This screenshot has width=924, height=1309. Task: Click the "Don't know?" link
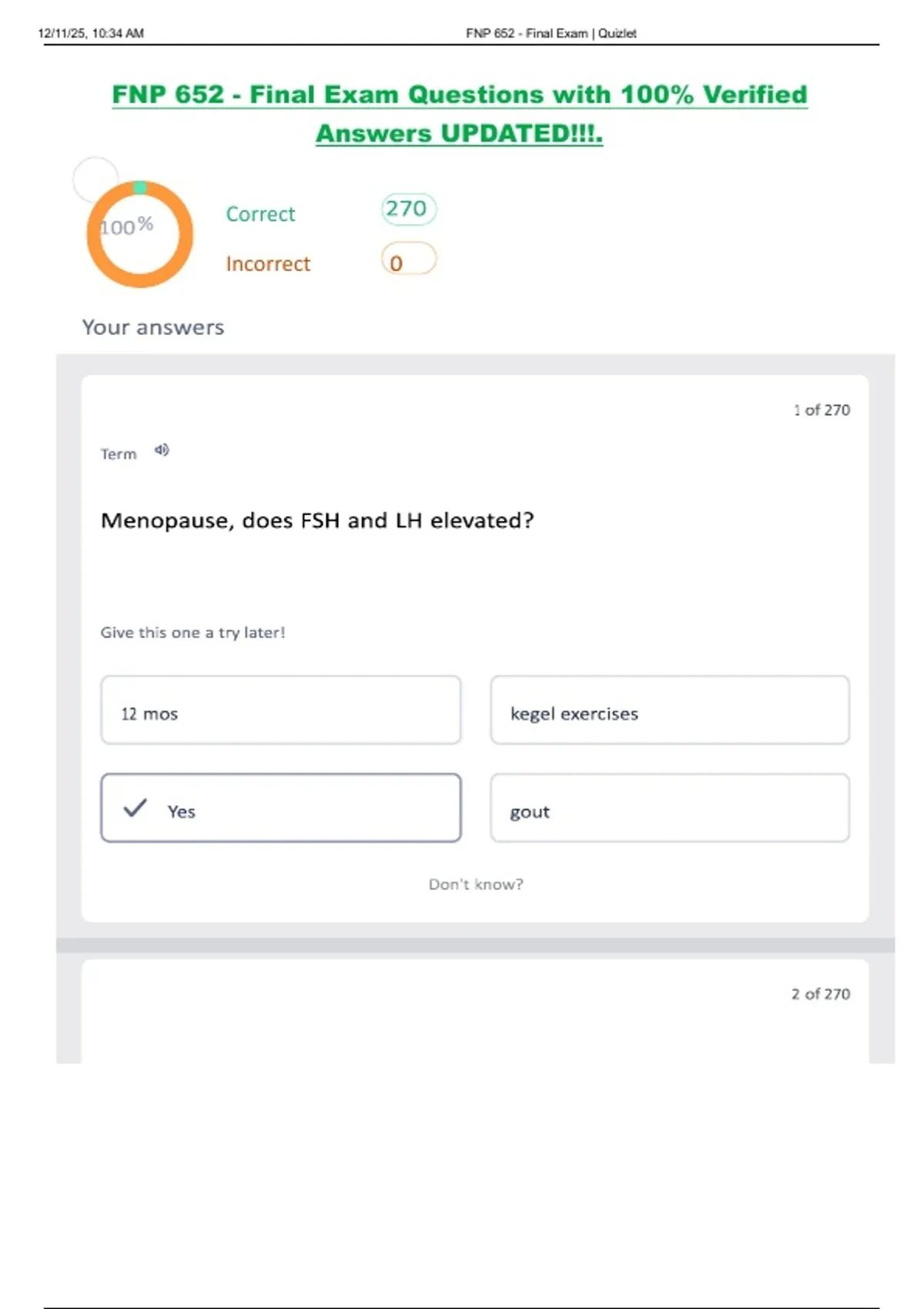476,885
